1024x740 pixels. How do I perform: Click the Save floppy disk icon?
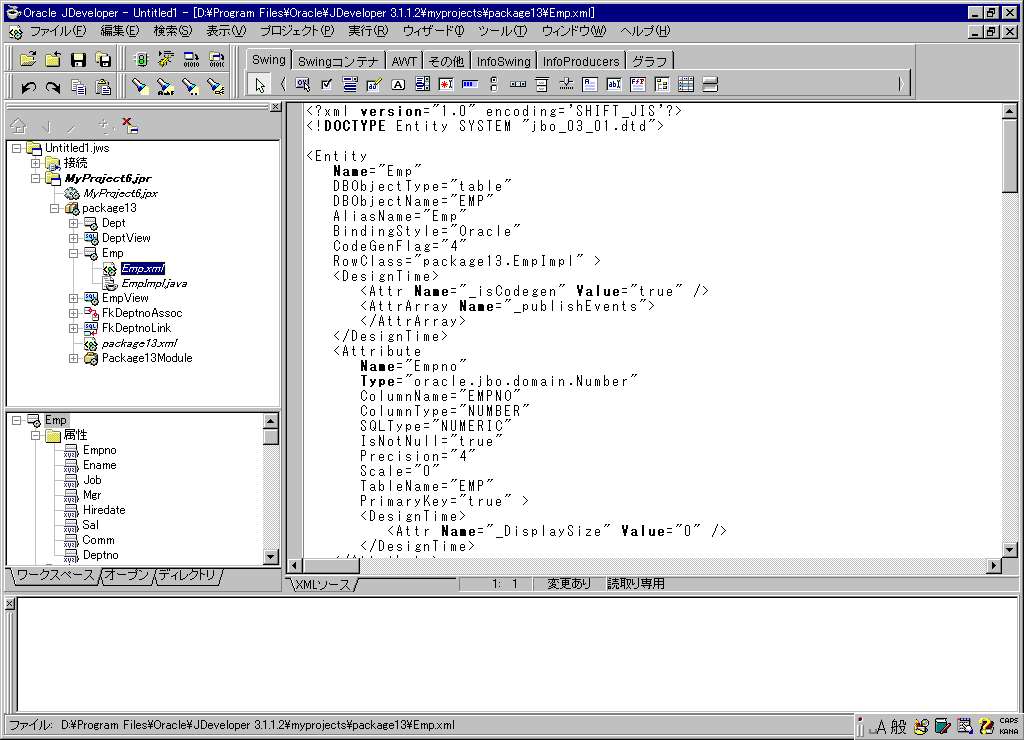78,60
